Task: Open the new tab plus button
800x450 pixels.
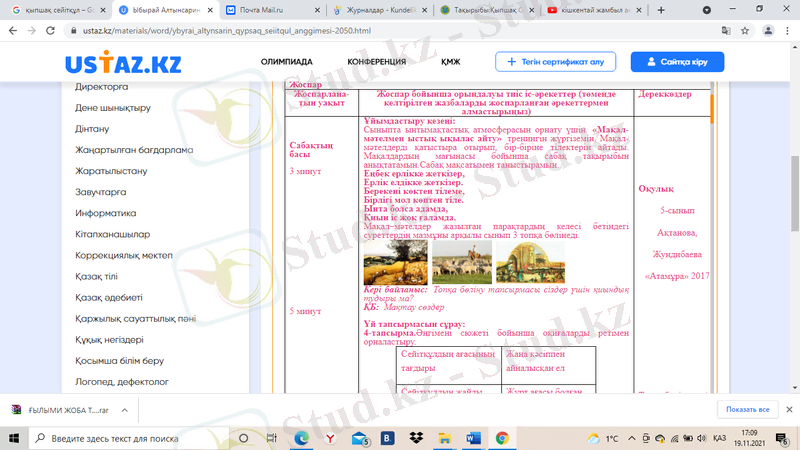Action: click(x=661, y=9)
